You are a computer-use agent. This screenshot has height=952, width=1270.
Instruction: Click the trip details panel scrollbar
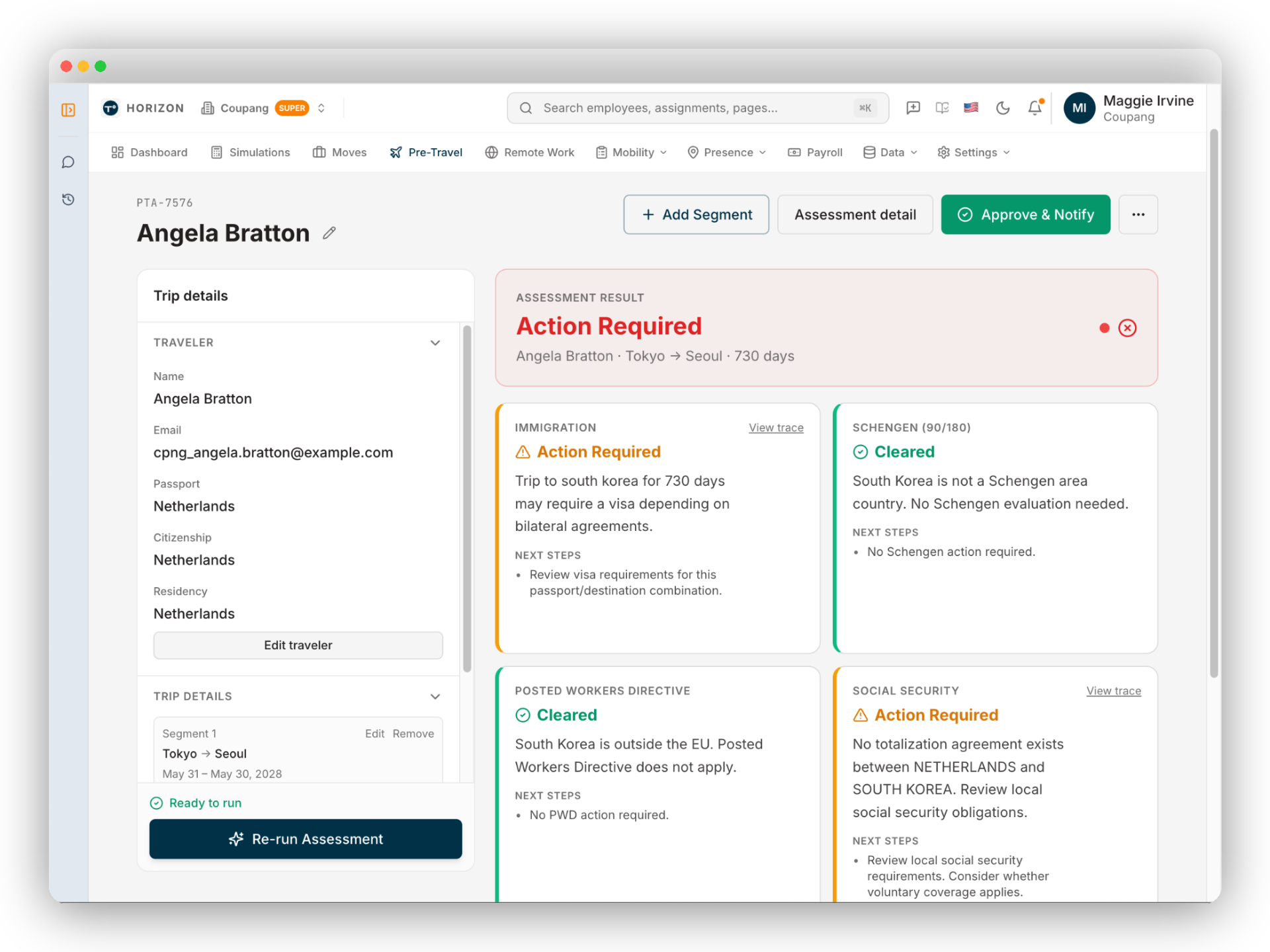[x=467, y=499]
